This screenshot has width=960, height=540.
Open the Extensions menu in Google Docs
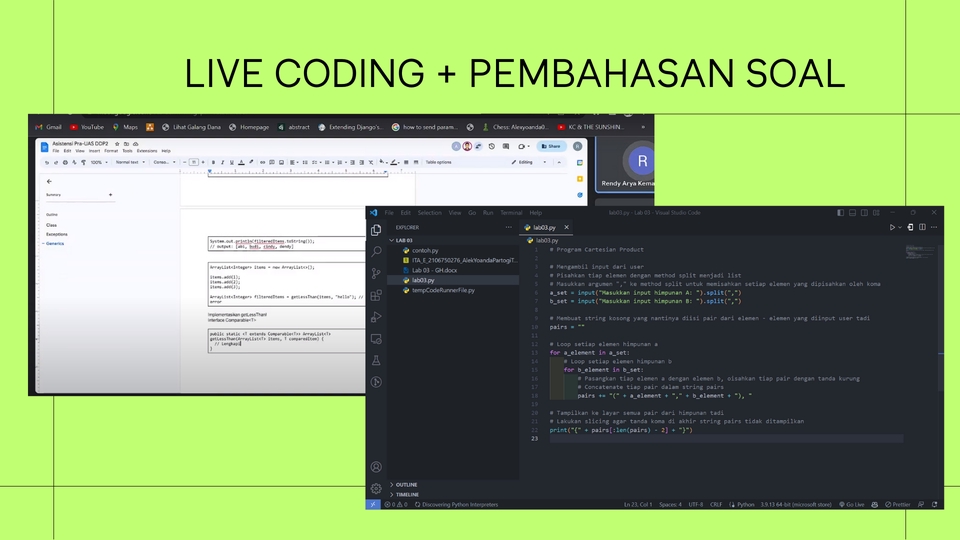[x=147, y=151]
